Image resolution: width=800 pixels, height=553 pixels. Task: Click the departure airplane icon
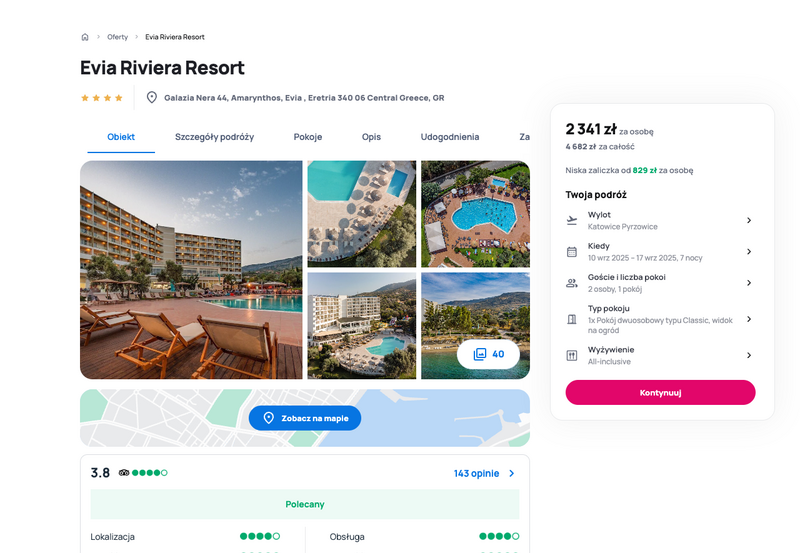coord(572,220)
